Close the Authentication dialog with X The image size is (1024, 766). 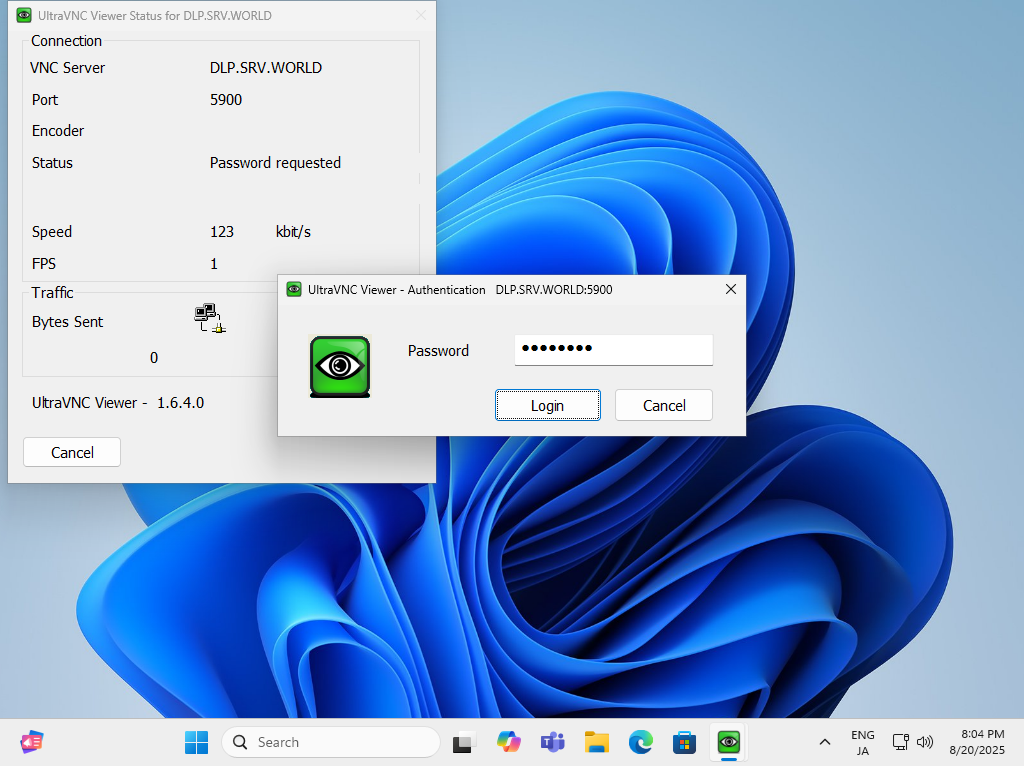(731, 289)
